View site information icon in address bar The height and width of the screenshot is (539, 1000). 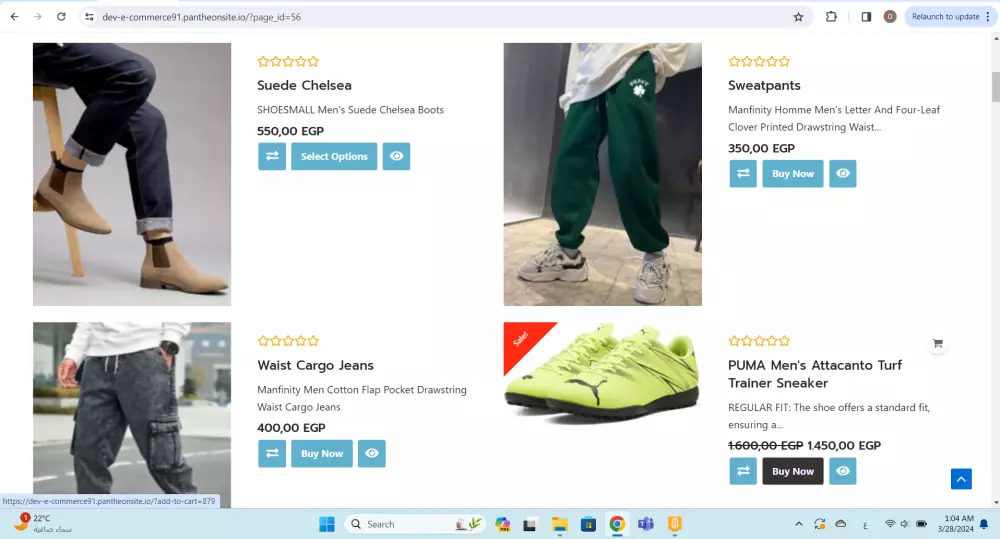pos(89,17)
